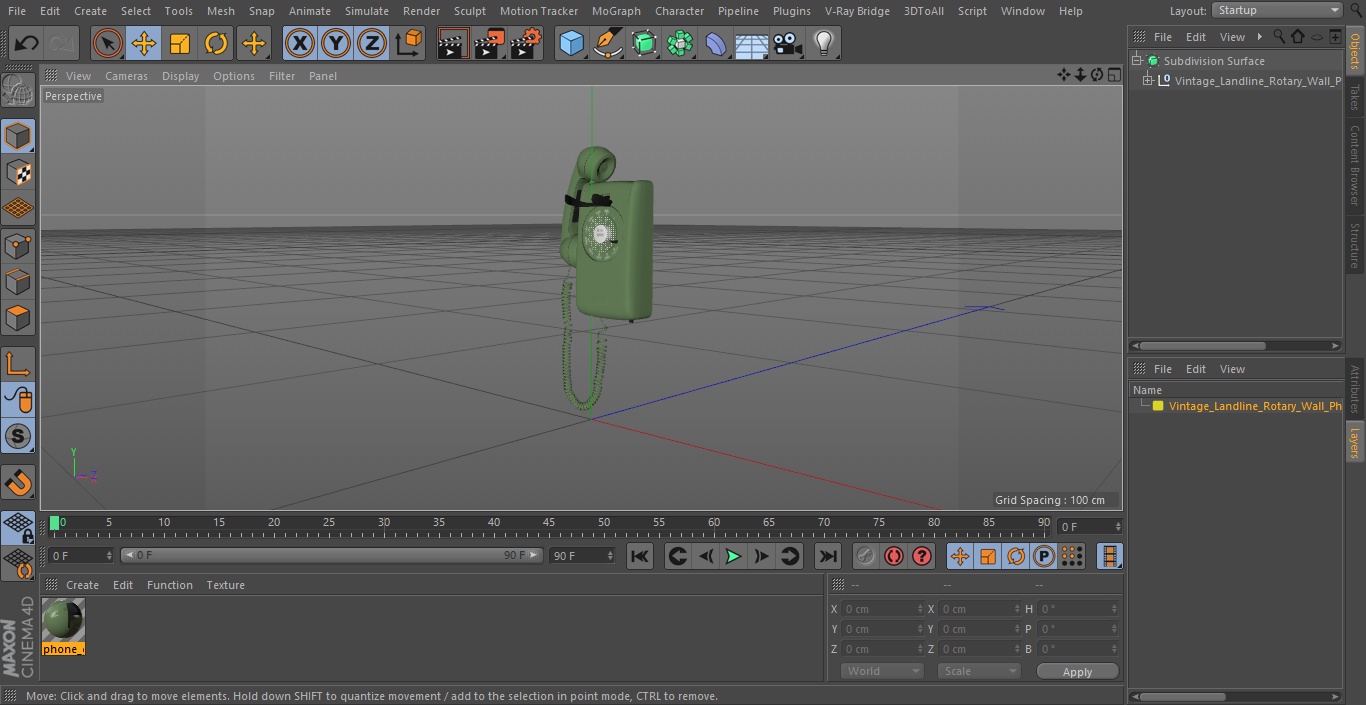Collapse the Subdivision Surface tree item
The width and height of the screenshot is (1366, 705).
click(1136, 61)
